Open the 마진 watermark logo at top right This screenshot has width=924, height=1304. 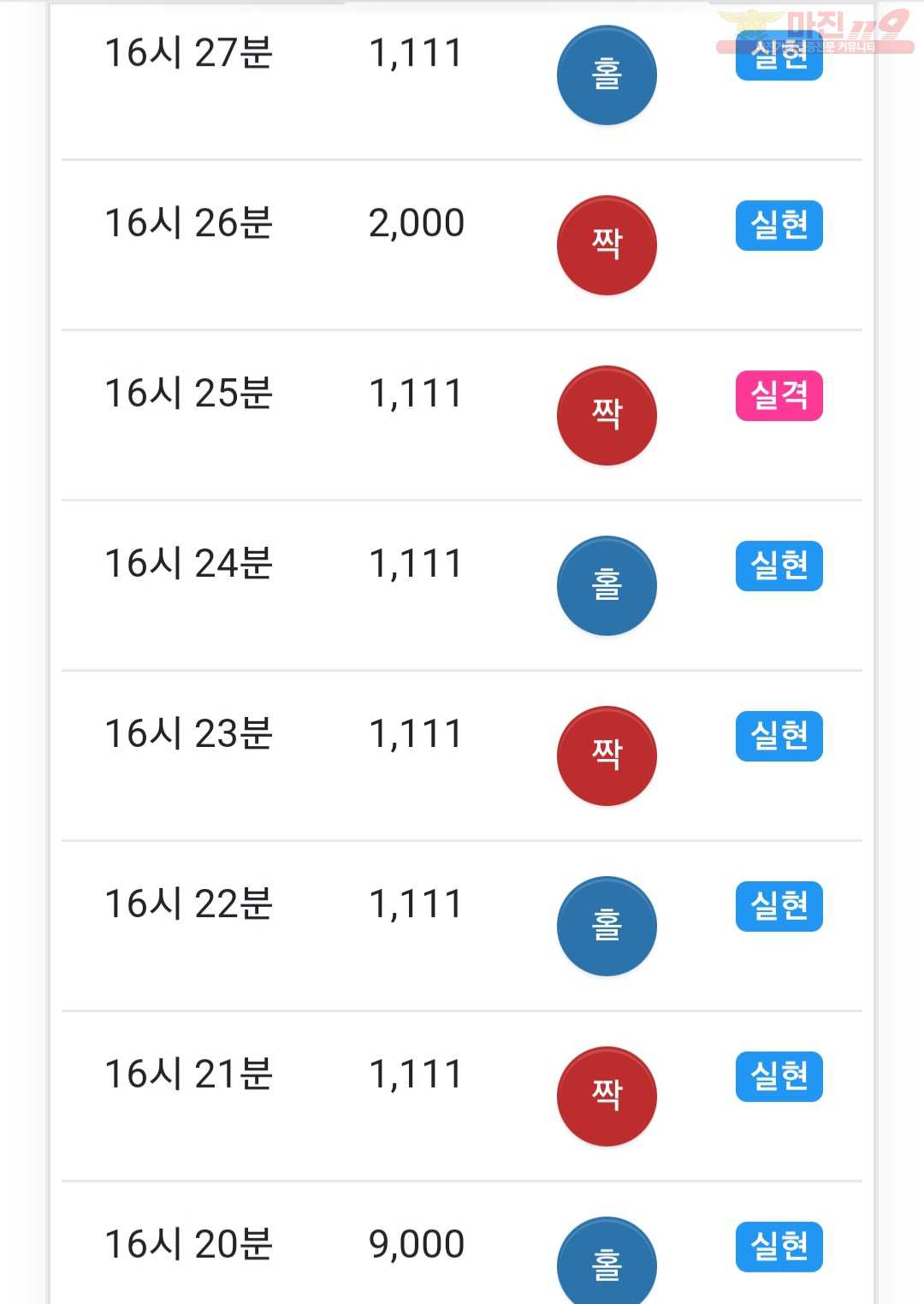pyautogui.click(x=815, y=32)
